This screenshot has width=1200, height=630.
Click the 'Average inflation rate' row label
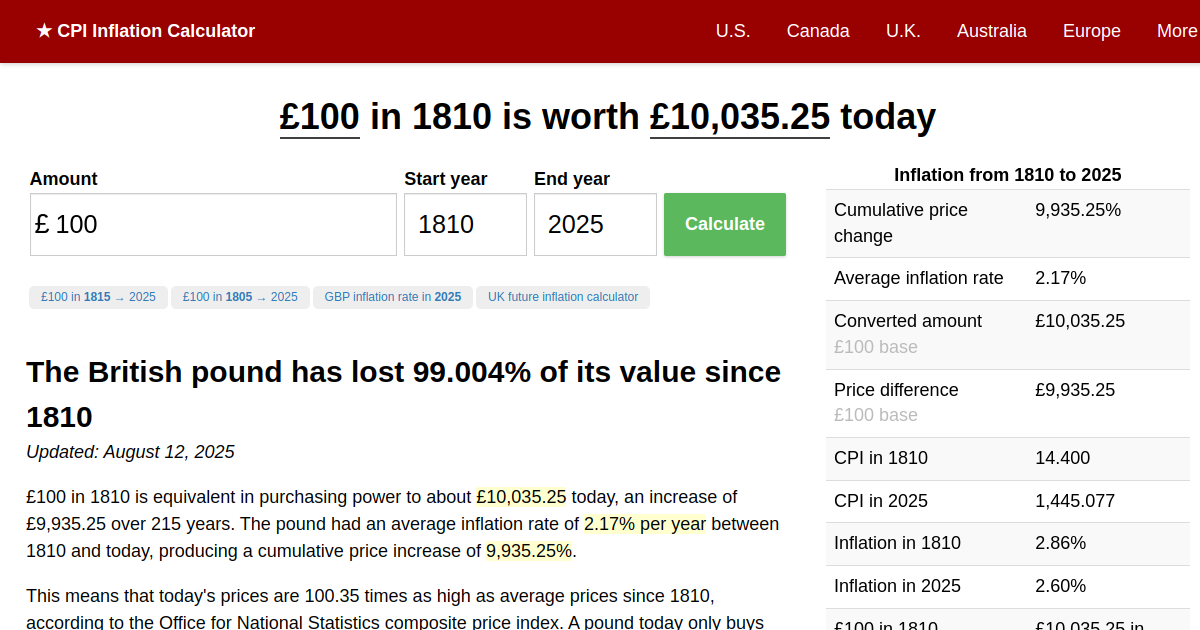(919, 278)
